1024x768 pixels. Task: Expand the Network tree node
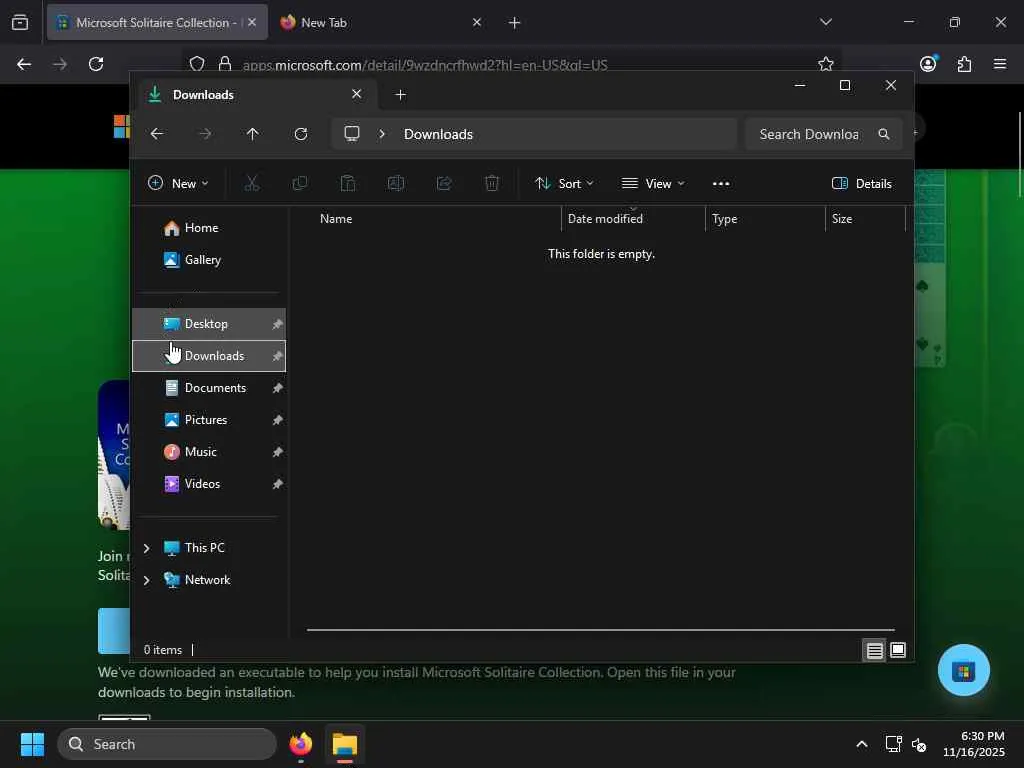point(146,580)
